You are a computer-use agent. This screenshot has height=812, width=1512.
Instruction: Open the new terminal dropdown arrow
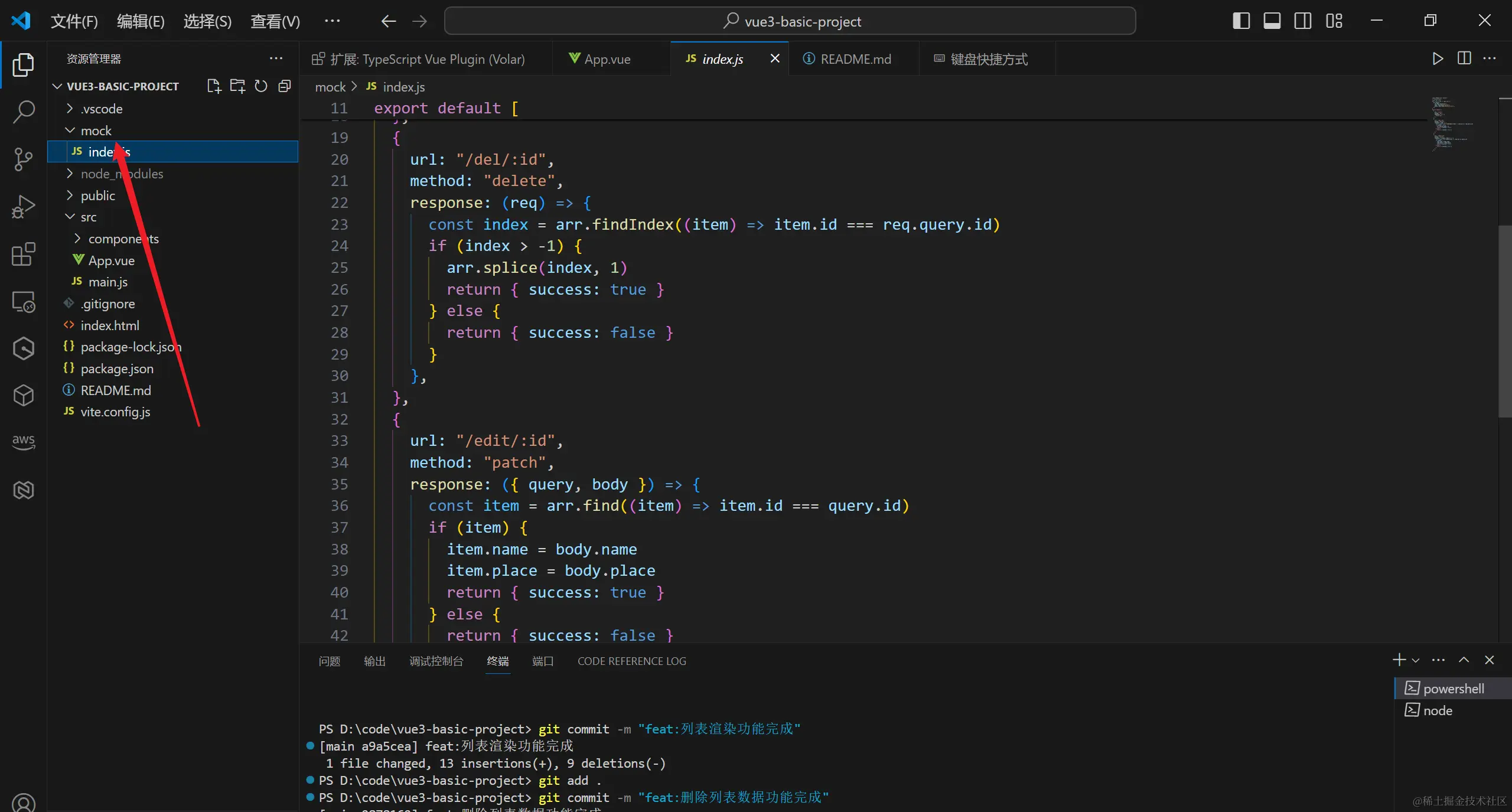pyautogui.click(x=1416, y=660)
